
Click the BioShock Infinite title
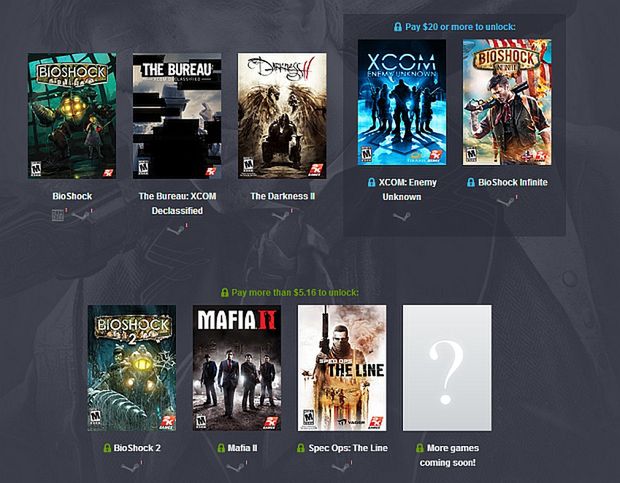(x=513, y=182)
